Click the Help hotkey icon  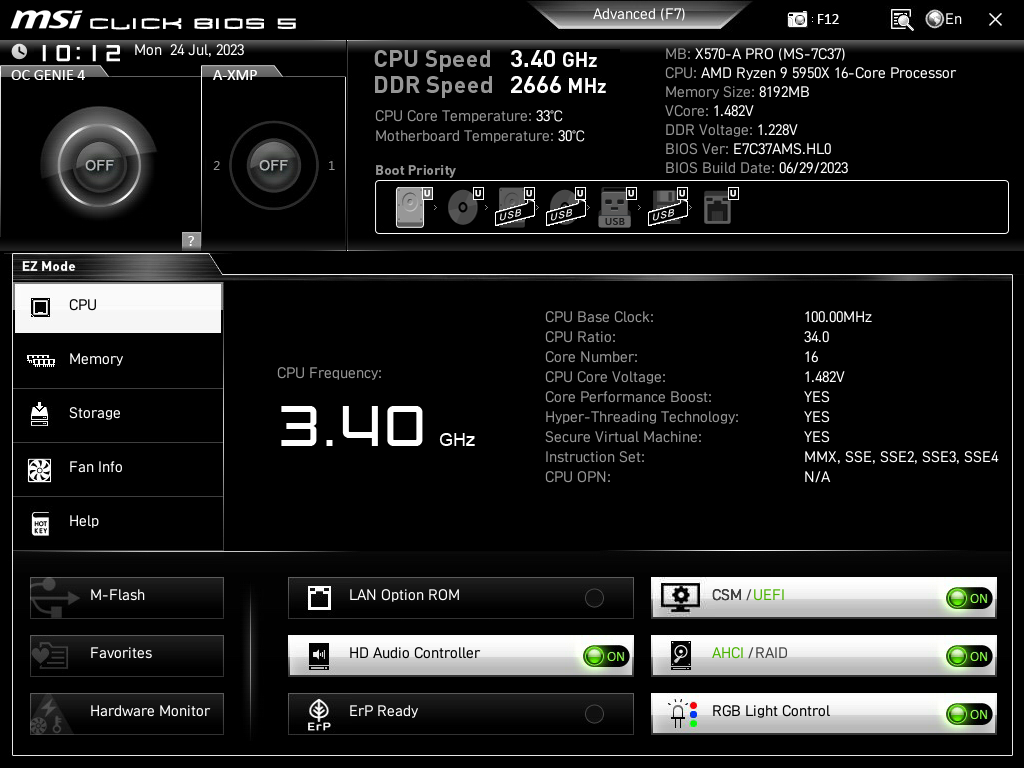pyautogui.click(x=40, y=523)
